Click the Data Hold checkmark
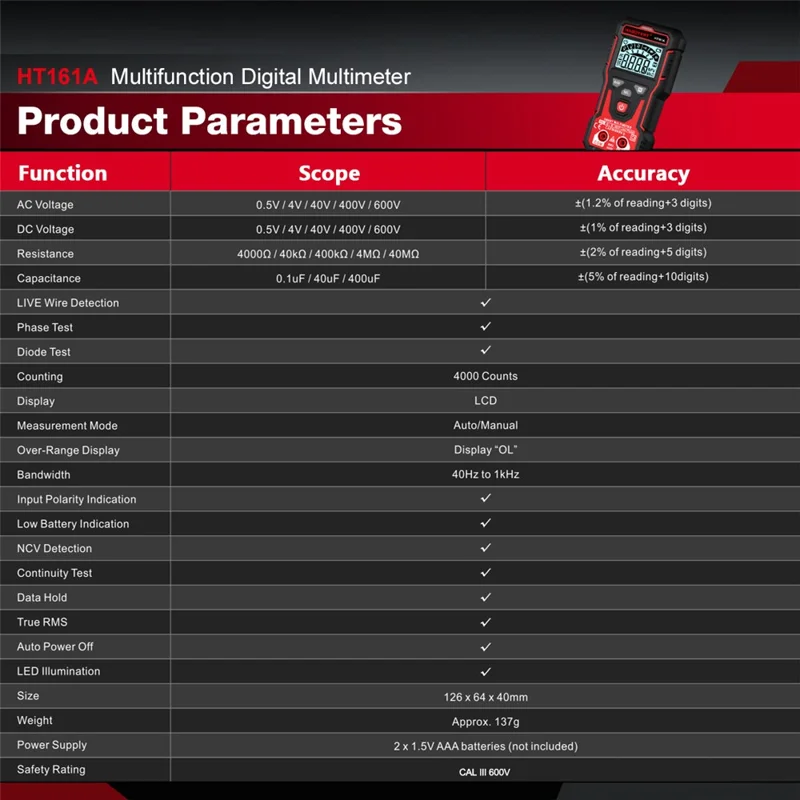Image resolution: width=800 pixels, height=800 pixels. (x=485, y=597)
